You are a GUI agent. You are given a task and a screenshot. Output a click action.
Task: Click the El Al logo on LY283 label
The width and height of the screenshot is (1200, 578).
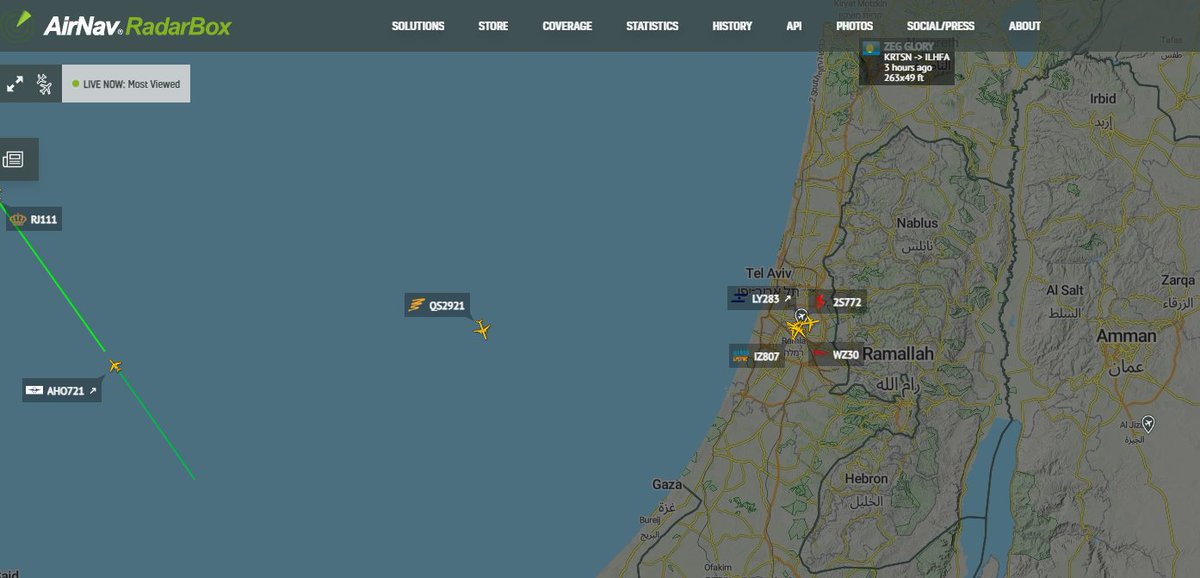pos(739,298)
